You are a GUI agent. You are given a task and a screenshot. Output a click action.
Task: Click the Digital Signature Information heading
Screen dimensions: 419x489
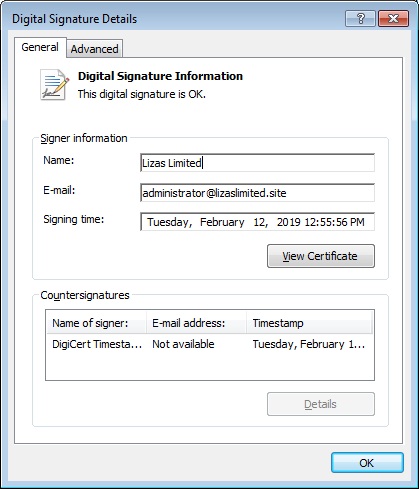point(160,76)
